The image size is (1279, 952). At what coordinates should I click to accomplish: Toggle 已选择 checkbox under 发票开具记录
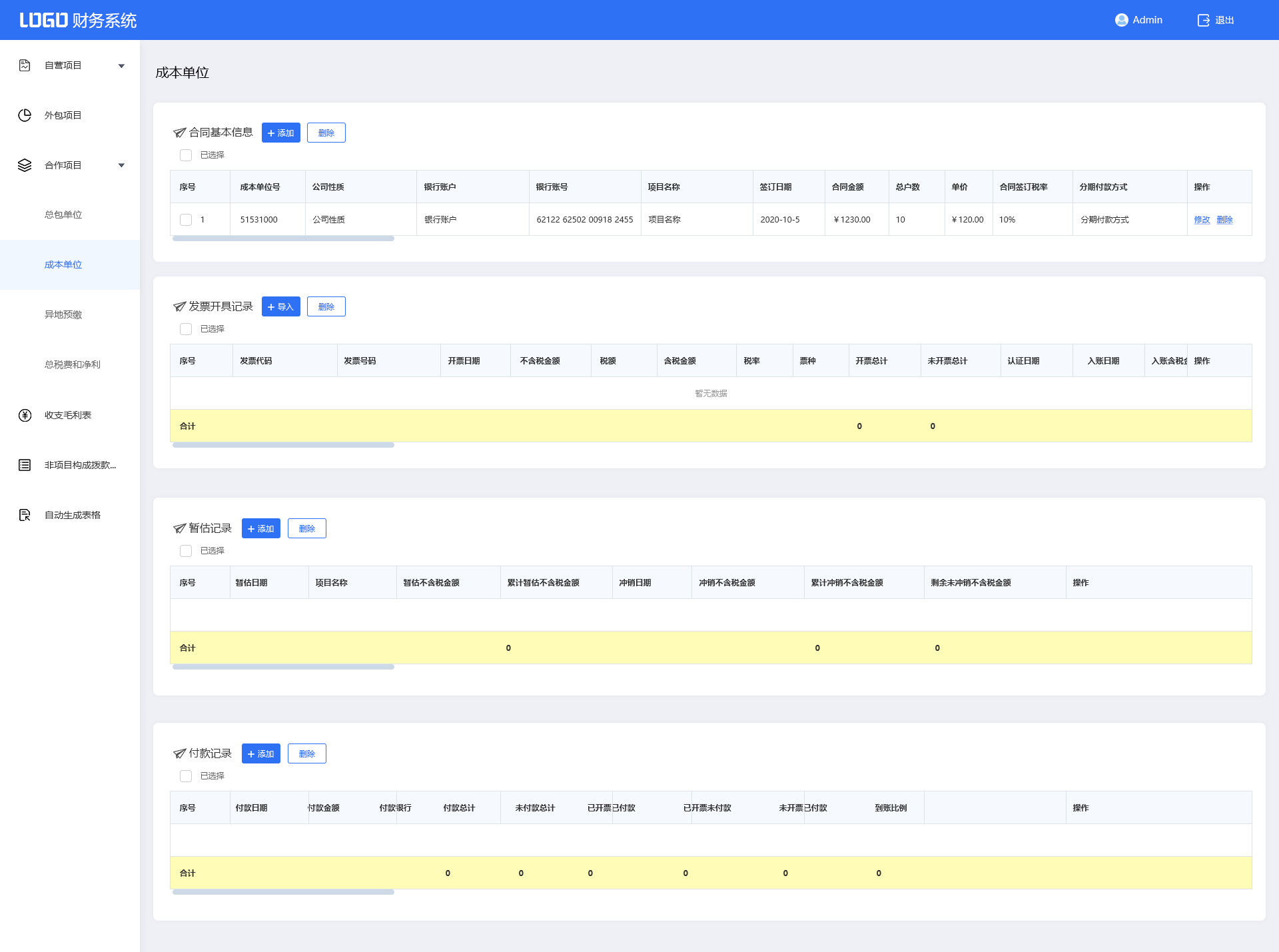186,329
